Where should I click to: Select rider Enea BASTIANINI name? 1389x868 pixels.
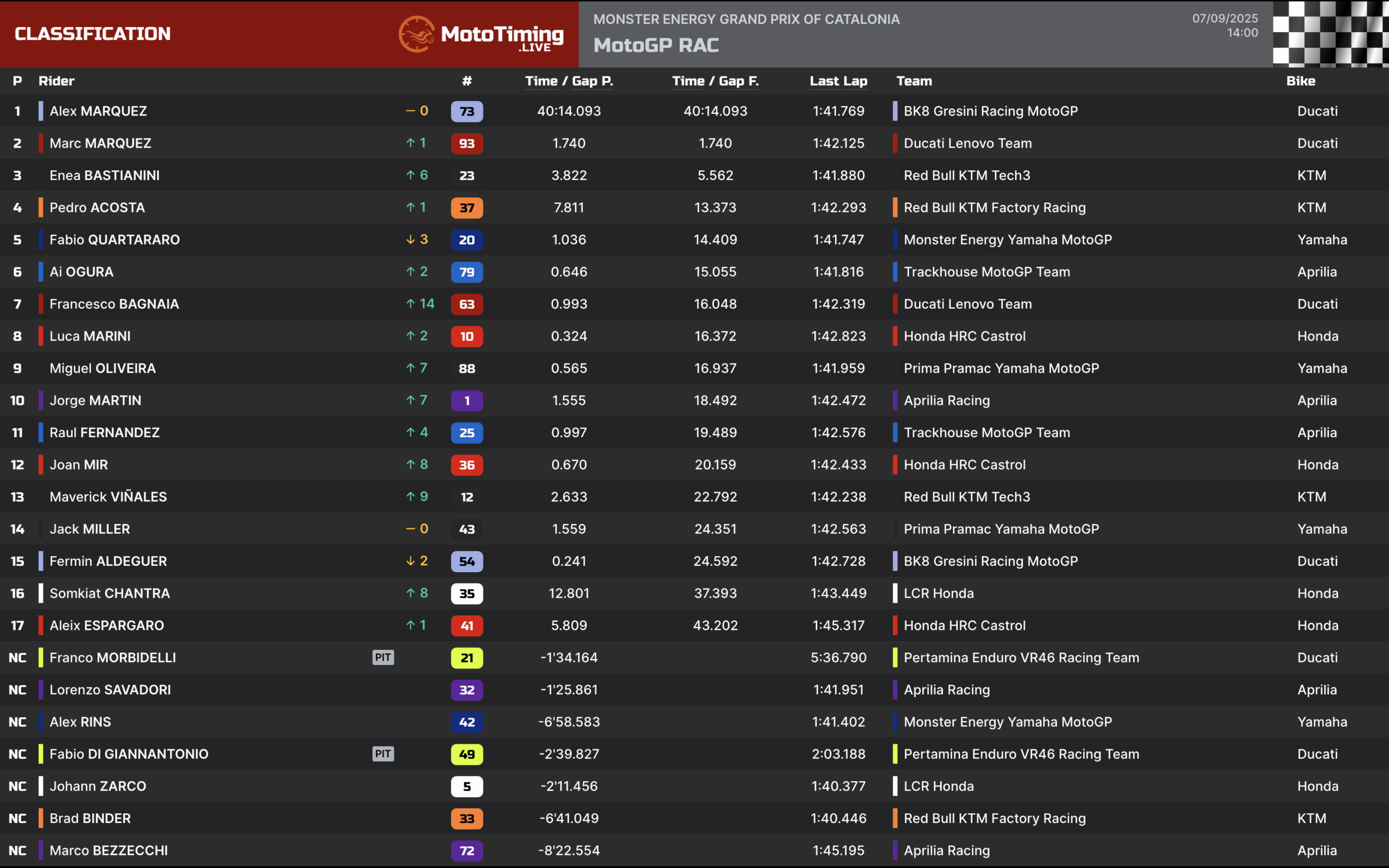105,175
